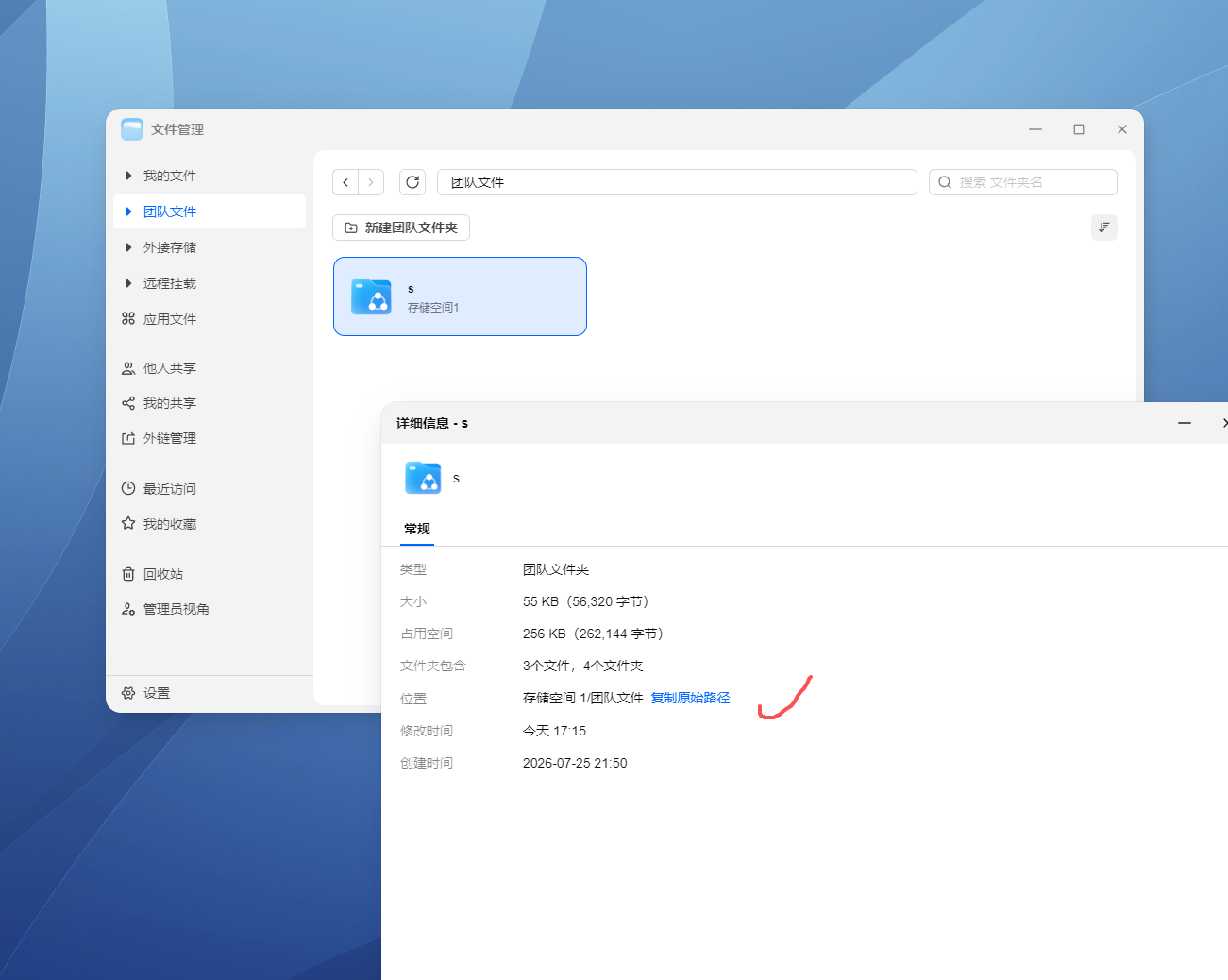The width and height of the screenshot is (1228, 980).
Task: Click the 3个文件，4个文件夹 value
Action: [x=583, y=666]
